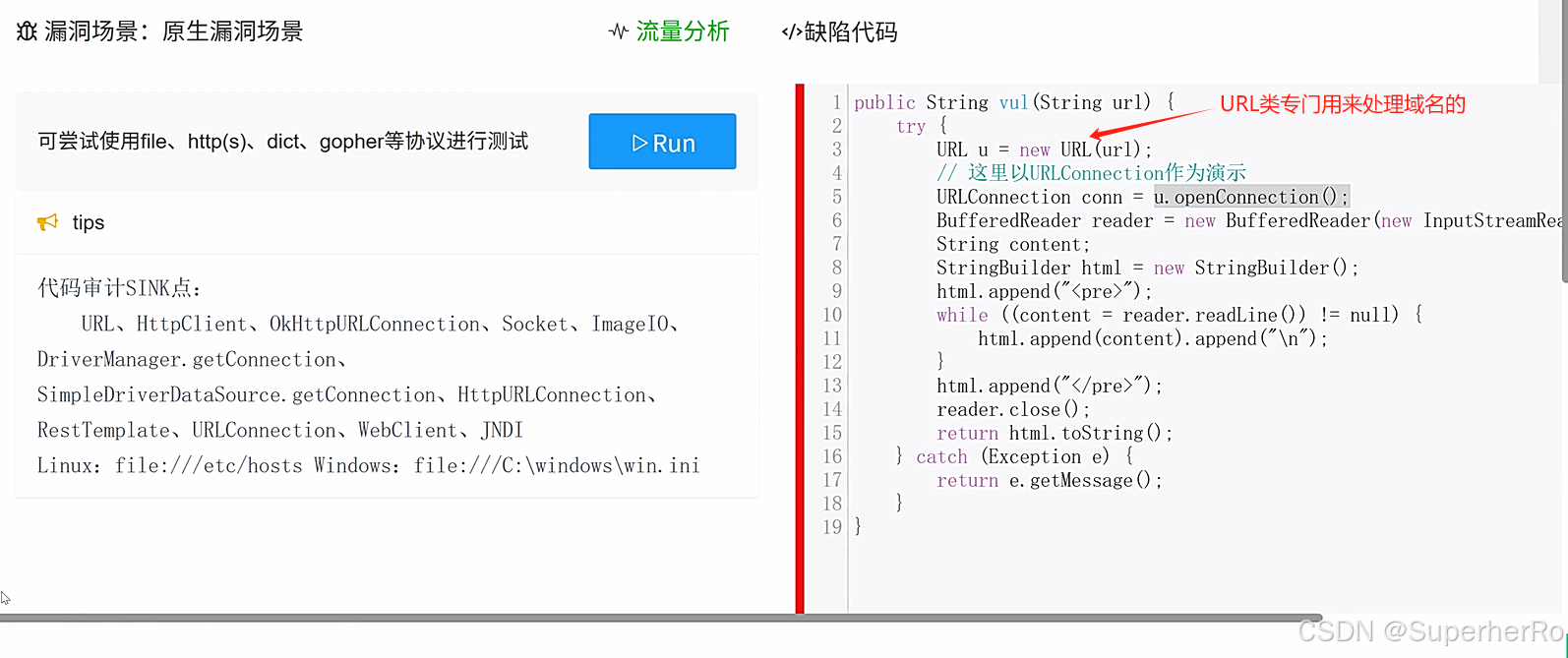This screenshot has width=1568, height=658.
Task: Click the text 可尝试使用file、http(s)、dict、gopher等协议进行测试
Action: tap(283, 142)
